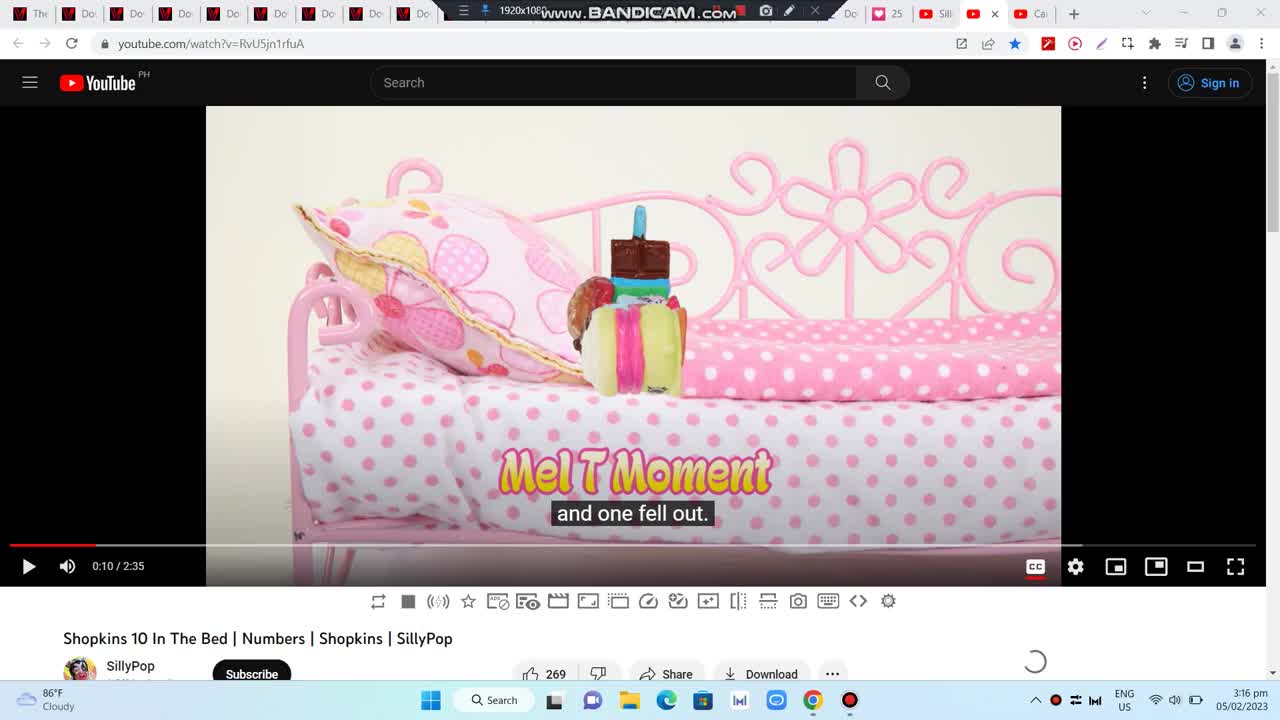Open YouTube three-dot settings menu

click(x=1145, y=83)
